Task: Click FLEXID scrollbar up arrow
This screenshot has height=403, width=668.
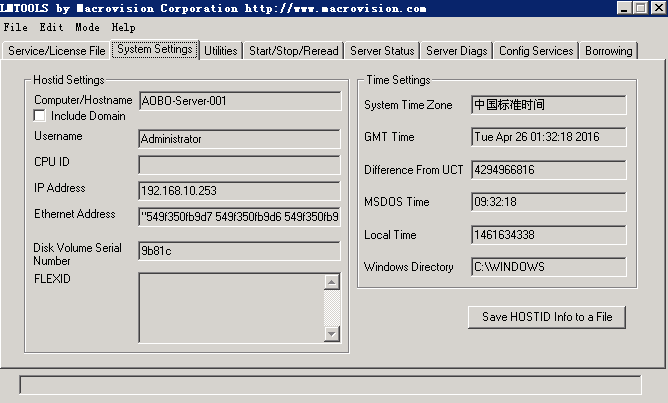Action: [332, 282]
